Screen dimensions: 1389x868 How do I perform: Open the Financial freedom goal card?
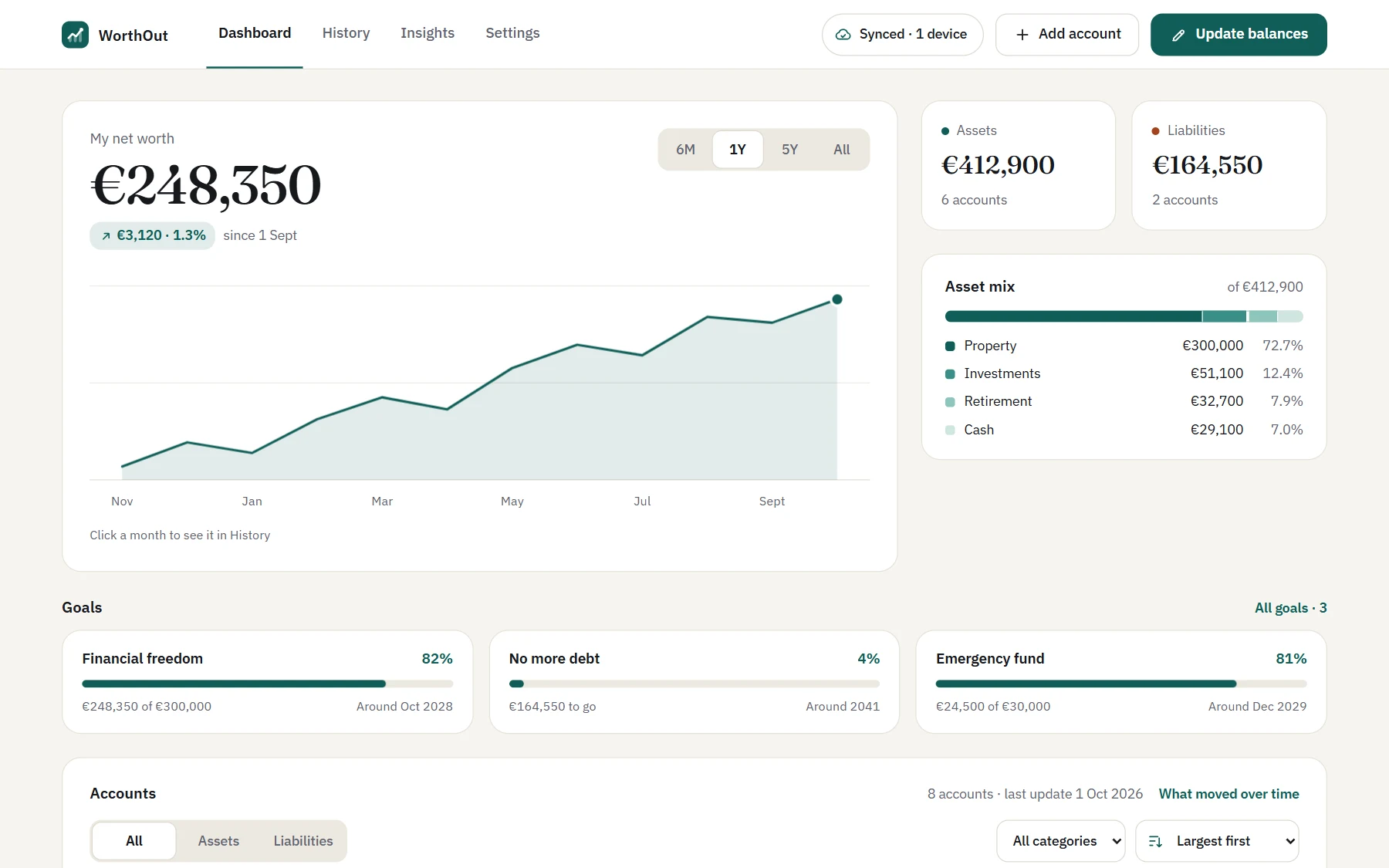pyautogui.click(x=267, y=682)
